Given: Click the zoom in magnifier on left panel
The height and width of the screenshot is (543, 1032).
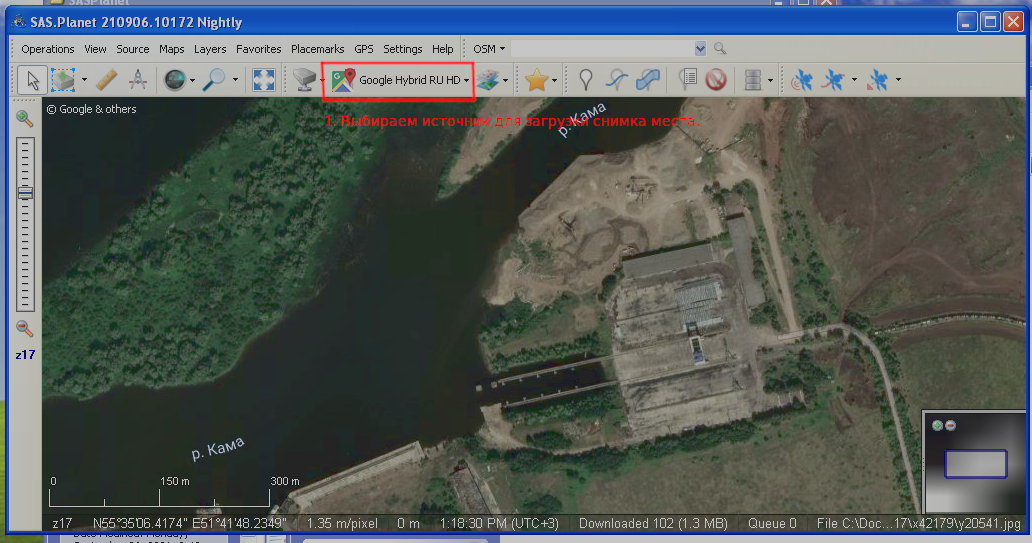Looking at the screenshot, I should [25, 119].
